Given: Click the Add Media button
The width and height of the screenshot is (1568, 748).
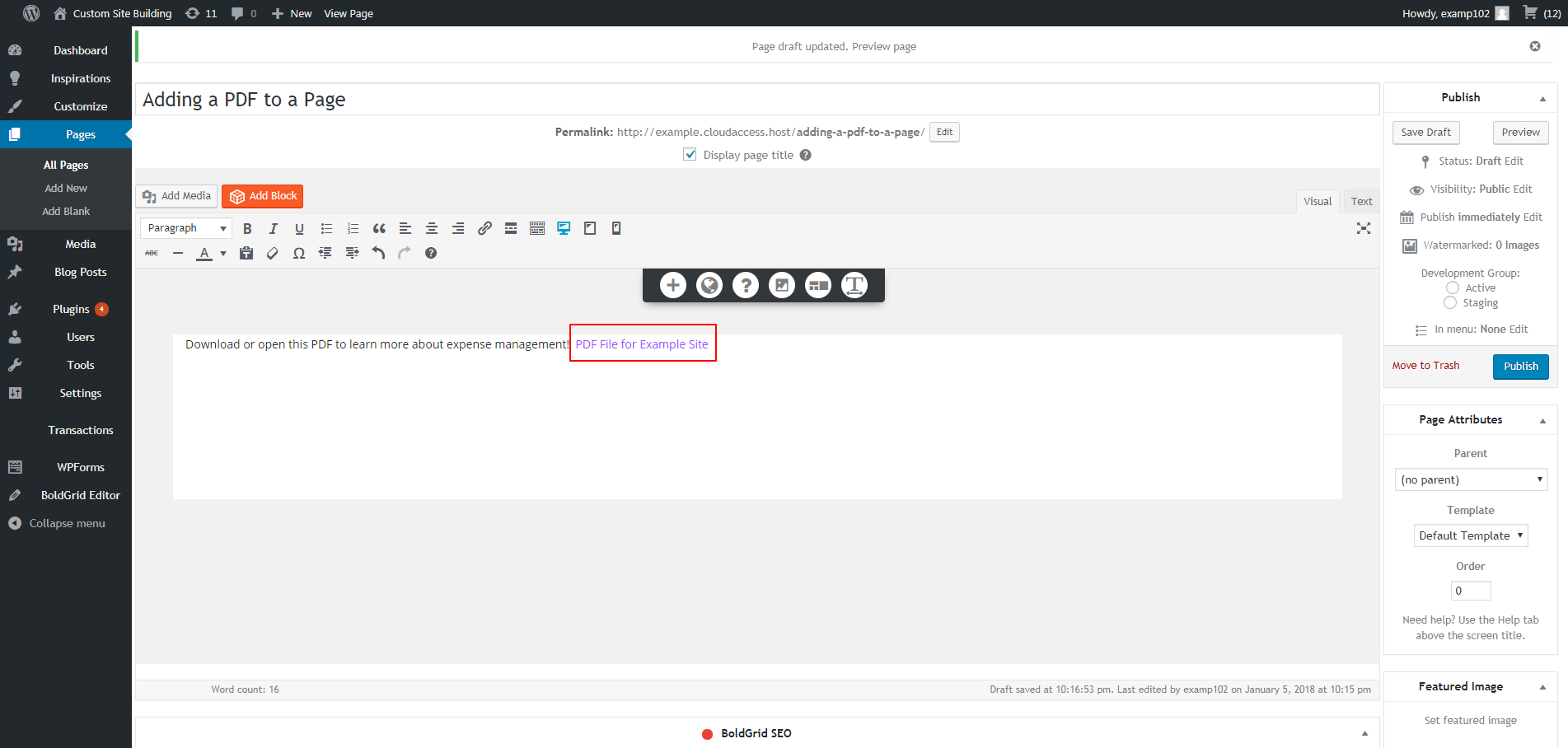Looking at the screenshot, I should (x=176, y=196).
